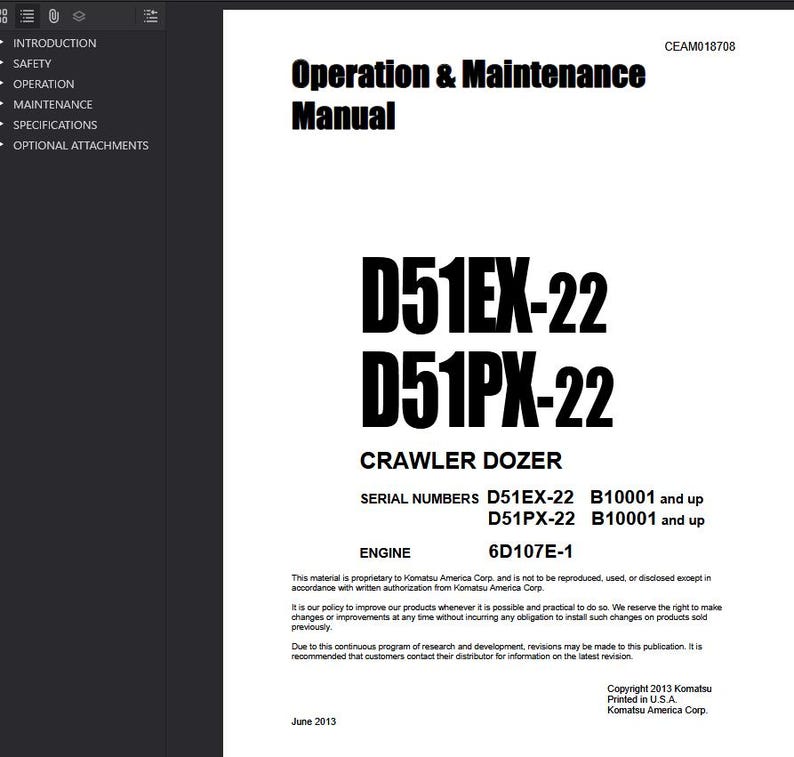794x757 pixels.
Task: Click the SERIAL NUMBERS label
Action: [x=419, y=499]
